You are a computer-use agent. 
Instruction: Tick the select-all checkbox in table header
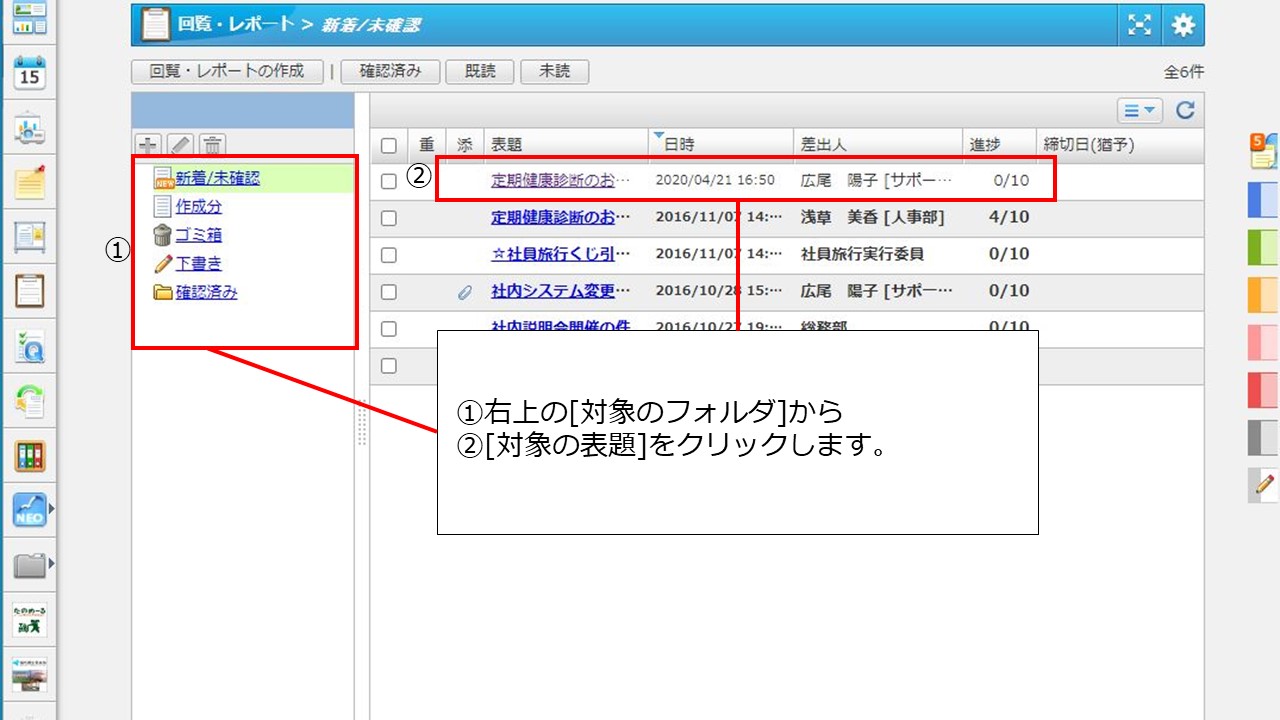(389, 145)
